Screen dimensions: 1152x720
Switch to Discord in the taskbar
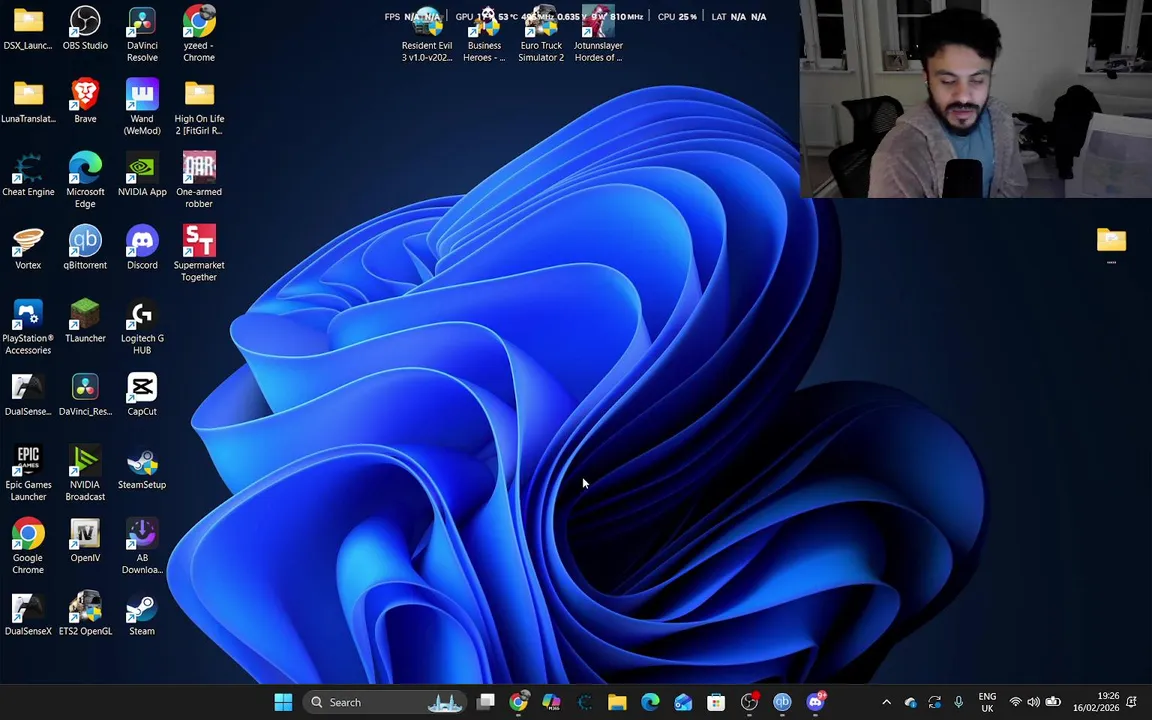[x=816, y=702]
